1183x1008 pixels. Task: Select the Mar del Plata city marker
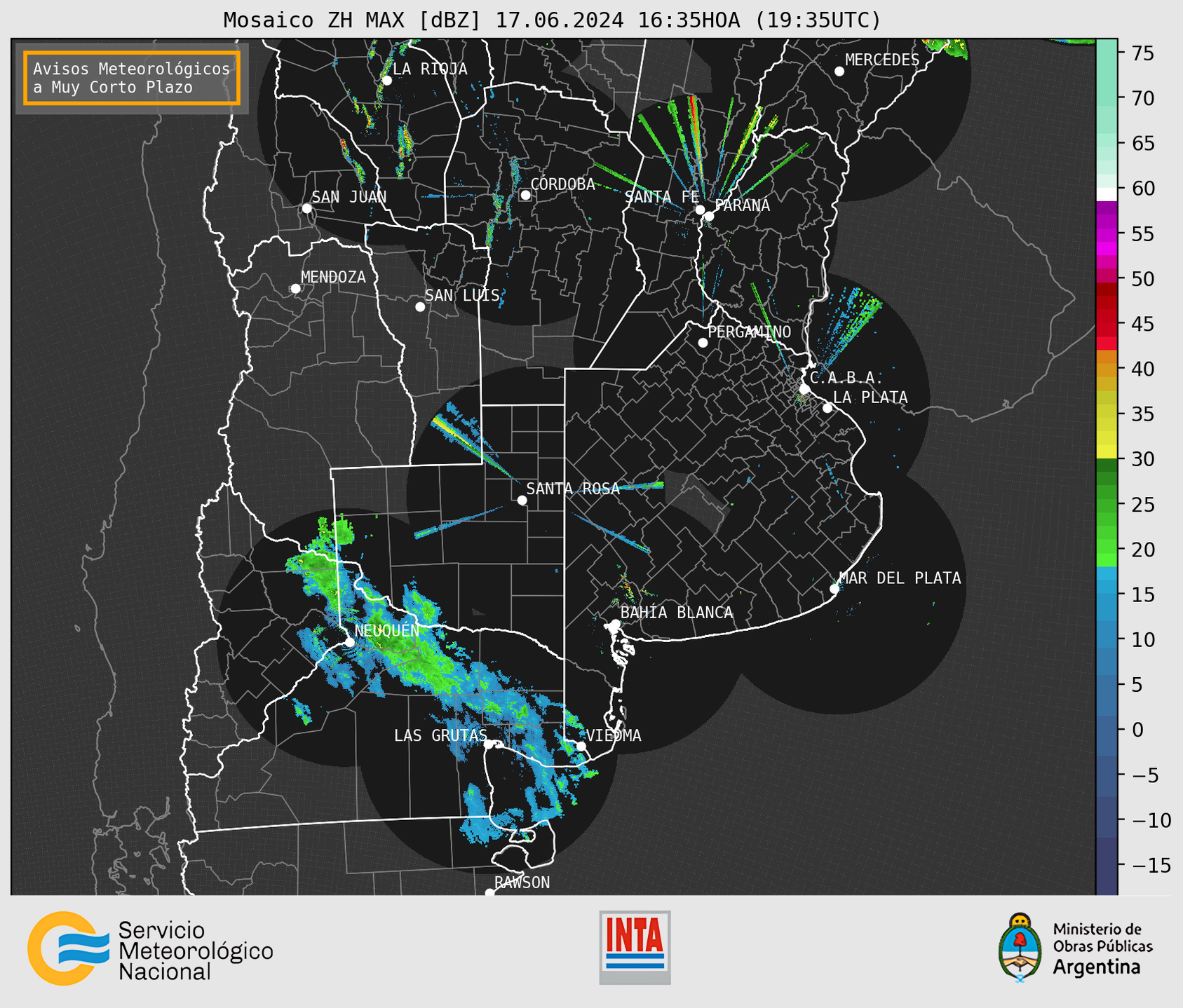click(834, 589)
